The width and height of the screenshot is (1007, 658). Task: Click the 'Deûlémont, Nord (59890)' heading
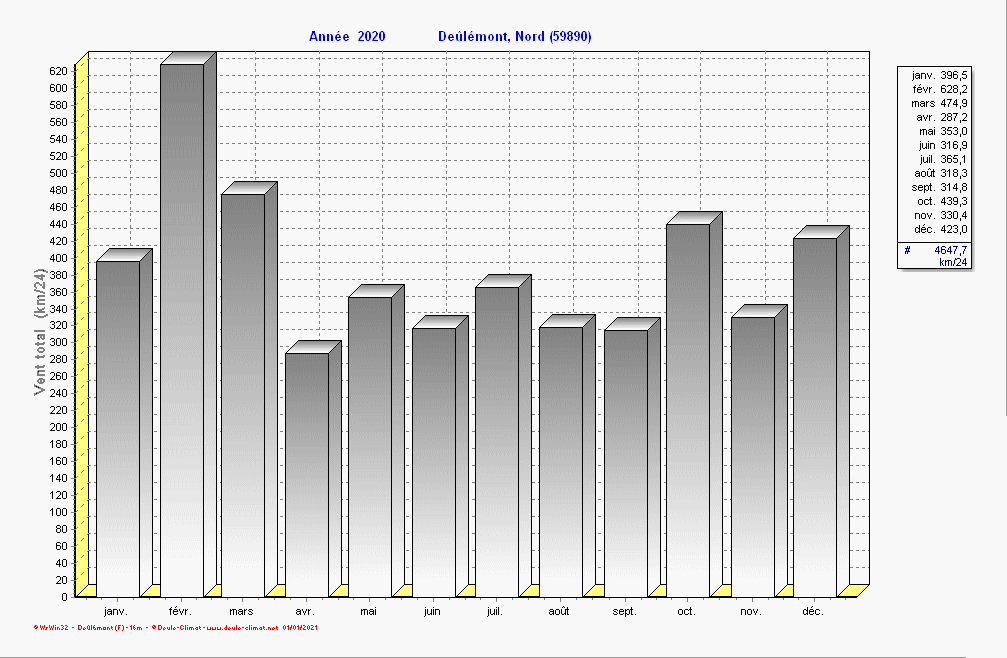tap(515, 37)
